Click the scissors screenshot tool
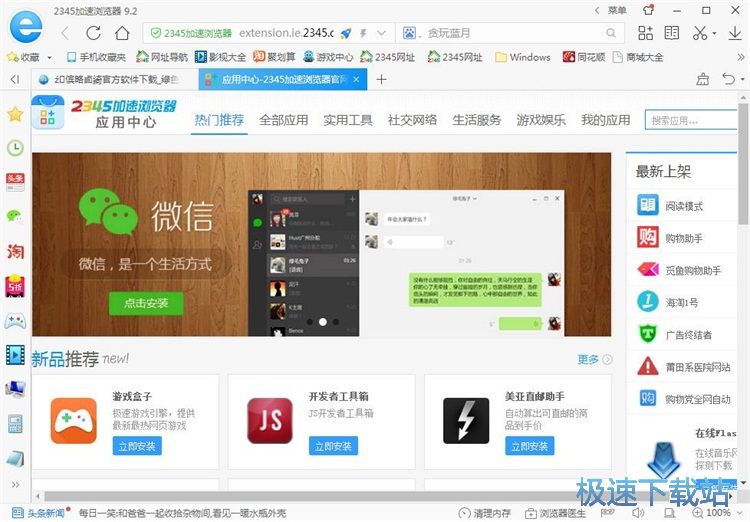The width and height of the screenshot is (750, 522). (700, 33)
